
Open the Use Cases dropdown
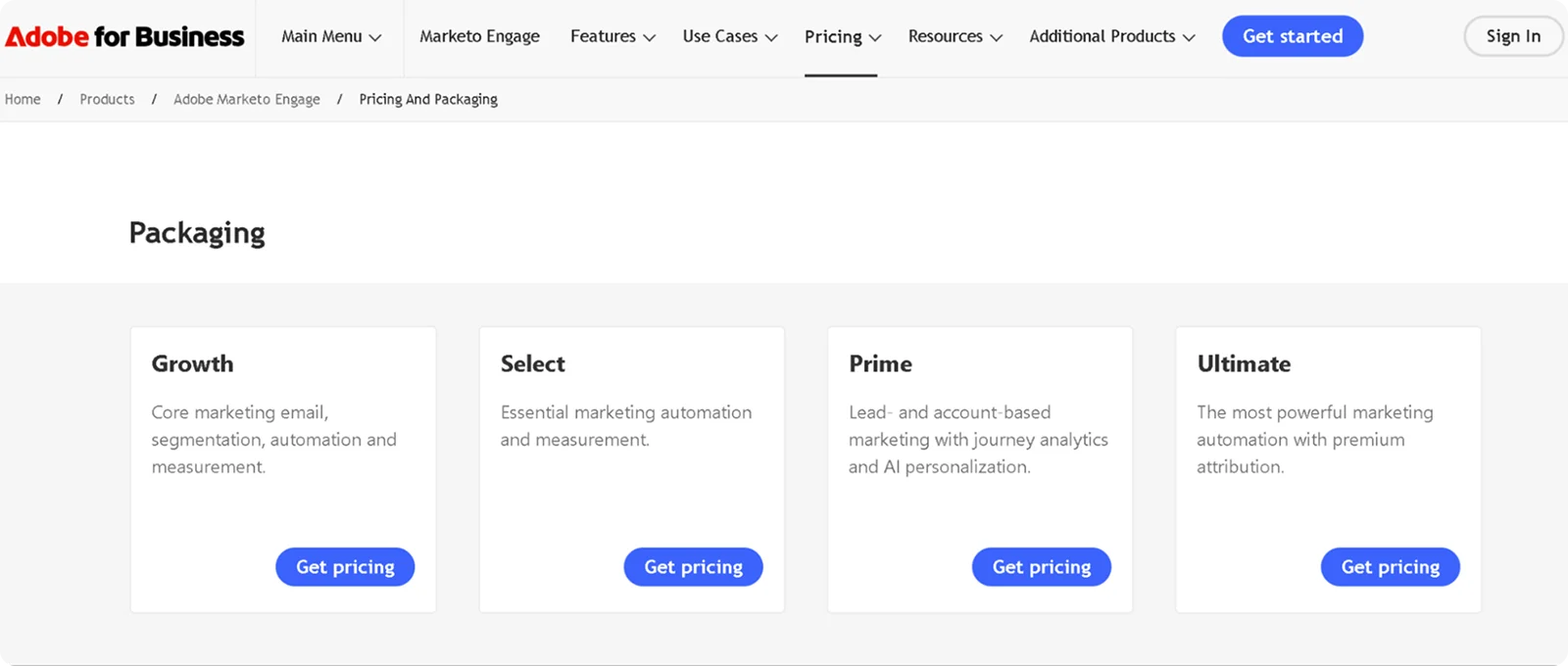[730, 36]
